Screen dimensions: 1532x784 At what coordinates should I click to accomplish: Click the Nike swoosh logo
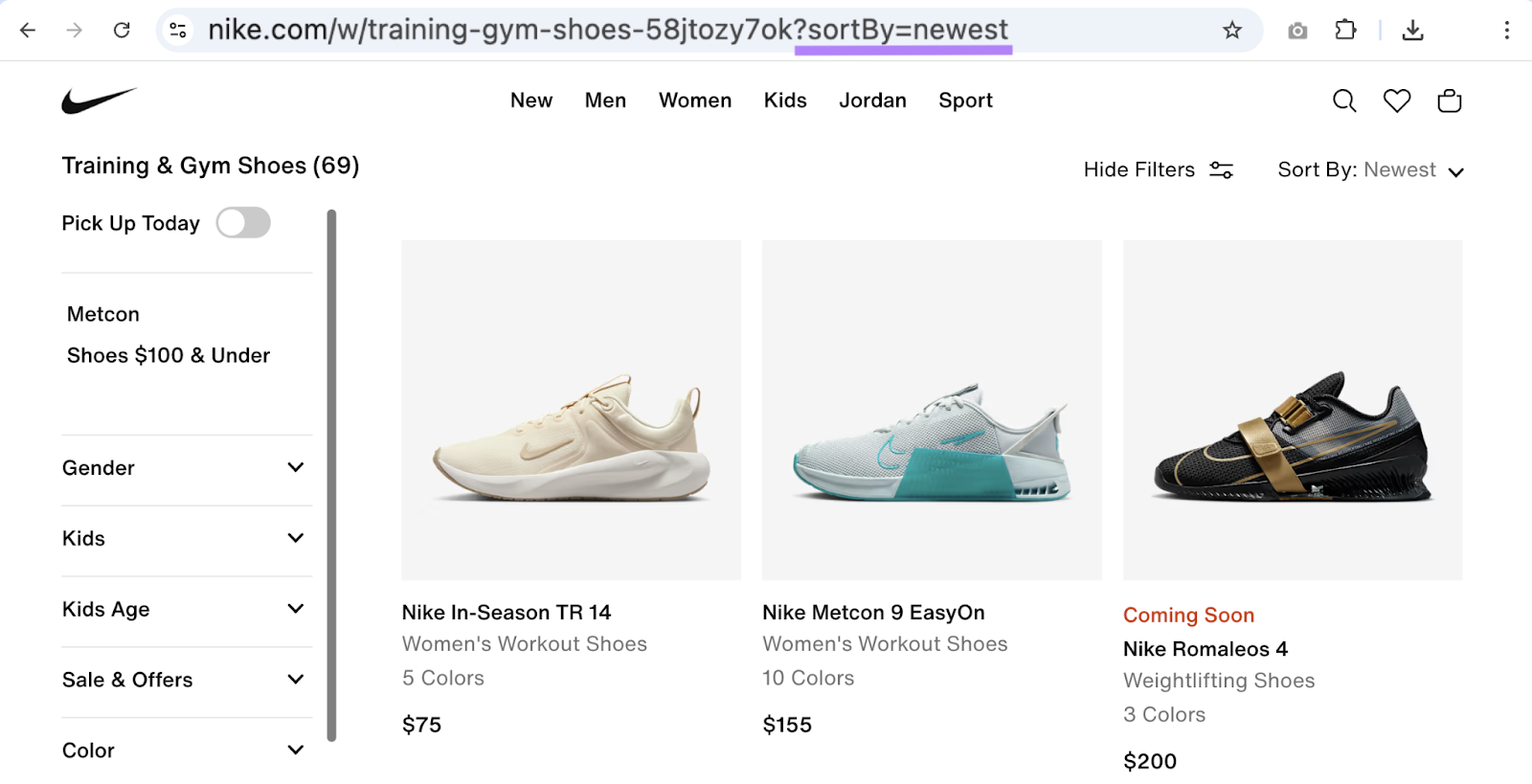(x=99, y=99)
